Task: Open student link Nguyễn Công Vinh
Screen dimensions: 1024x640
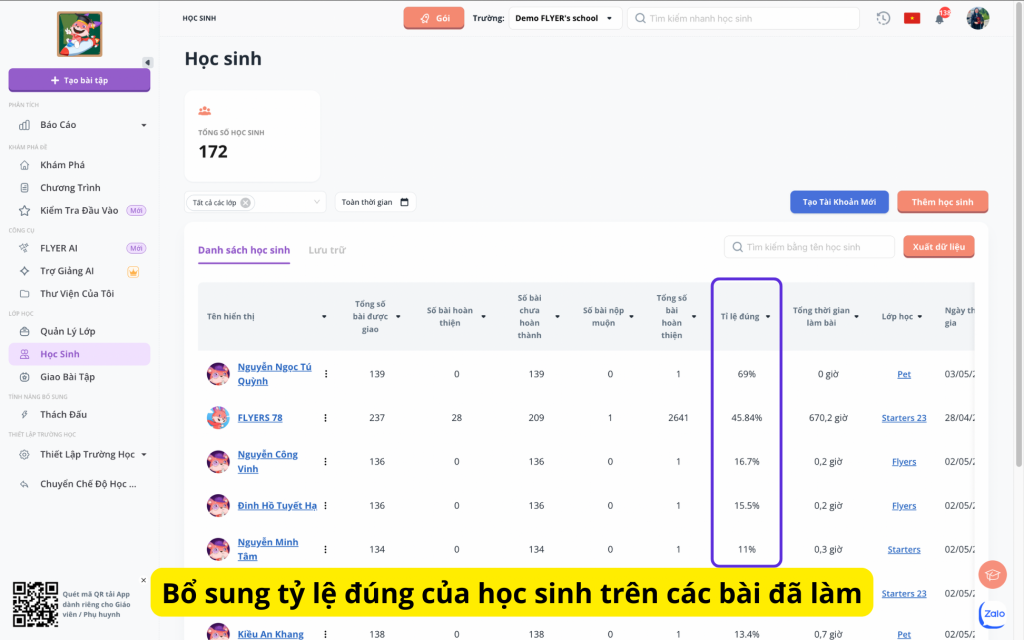Action: click(267, 461)
